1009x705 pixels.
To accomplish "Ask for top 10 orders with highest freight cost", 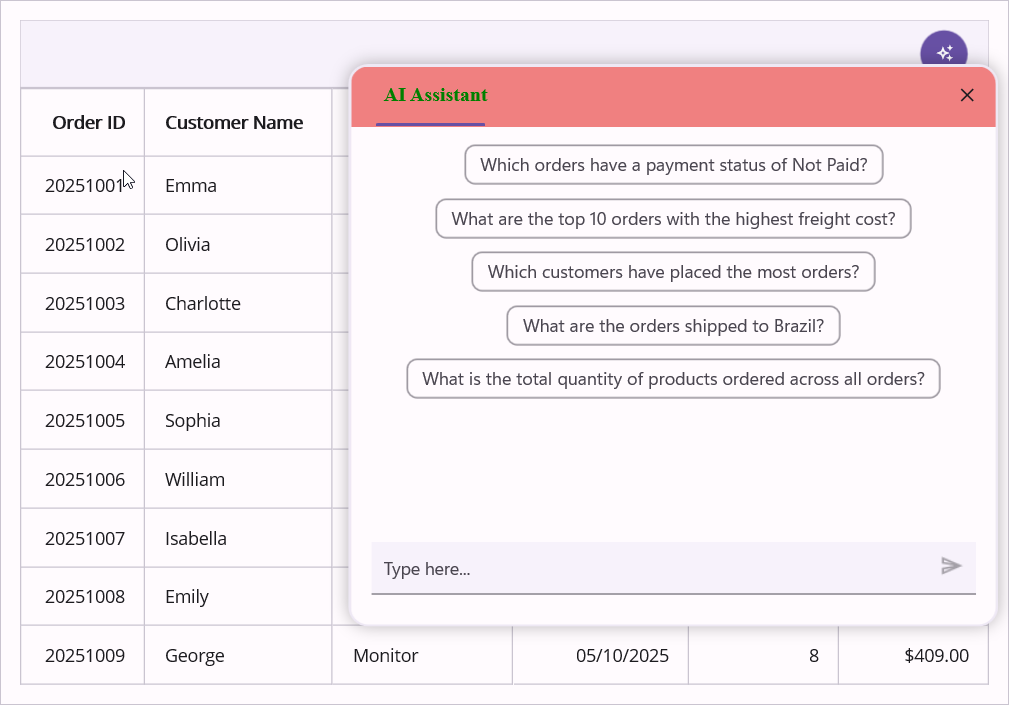I will pos(673,218).
